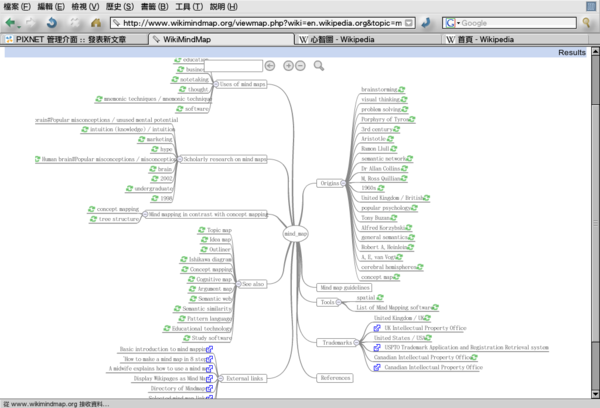Click the mind map back arrow icon
This screenshot has width=600, height=408.
point(270,66)
